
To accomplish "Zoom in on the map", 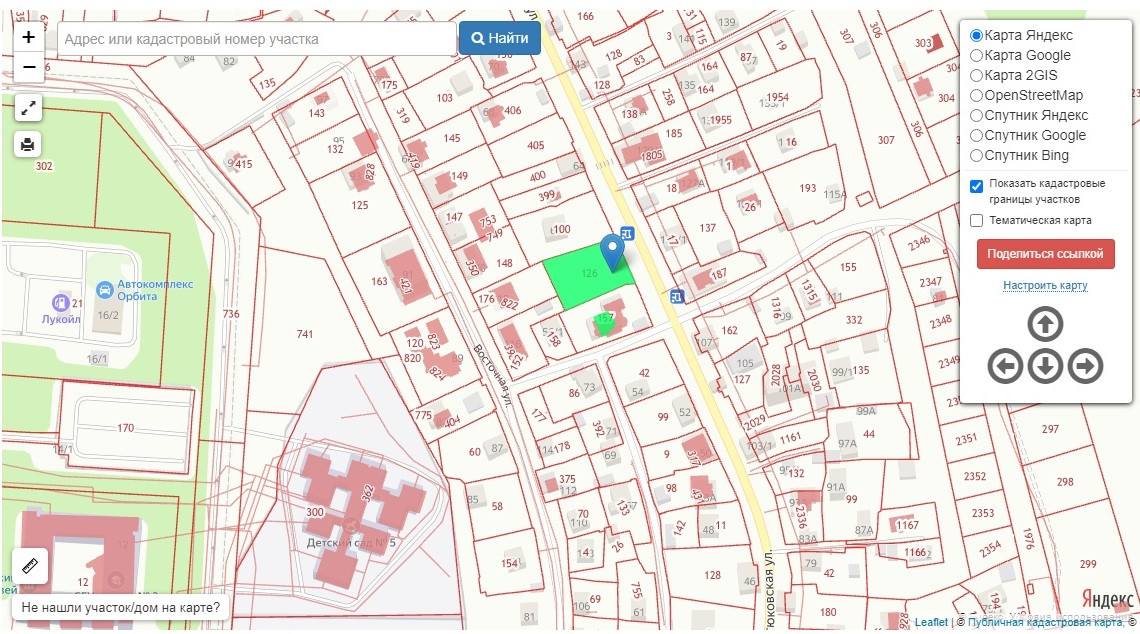I will click(28, 37).
